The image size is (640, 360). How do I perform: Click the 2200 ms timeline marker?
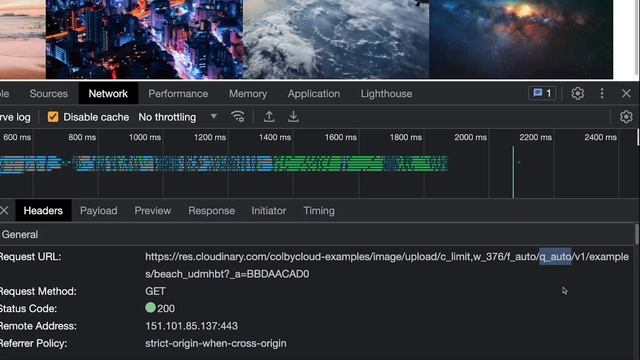(536, 138)
